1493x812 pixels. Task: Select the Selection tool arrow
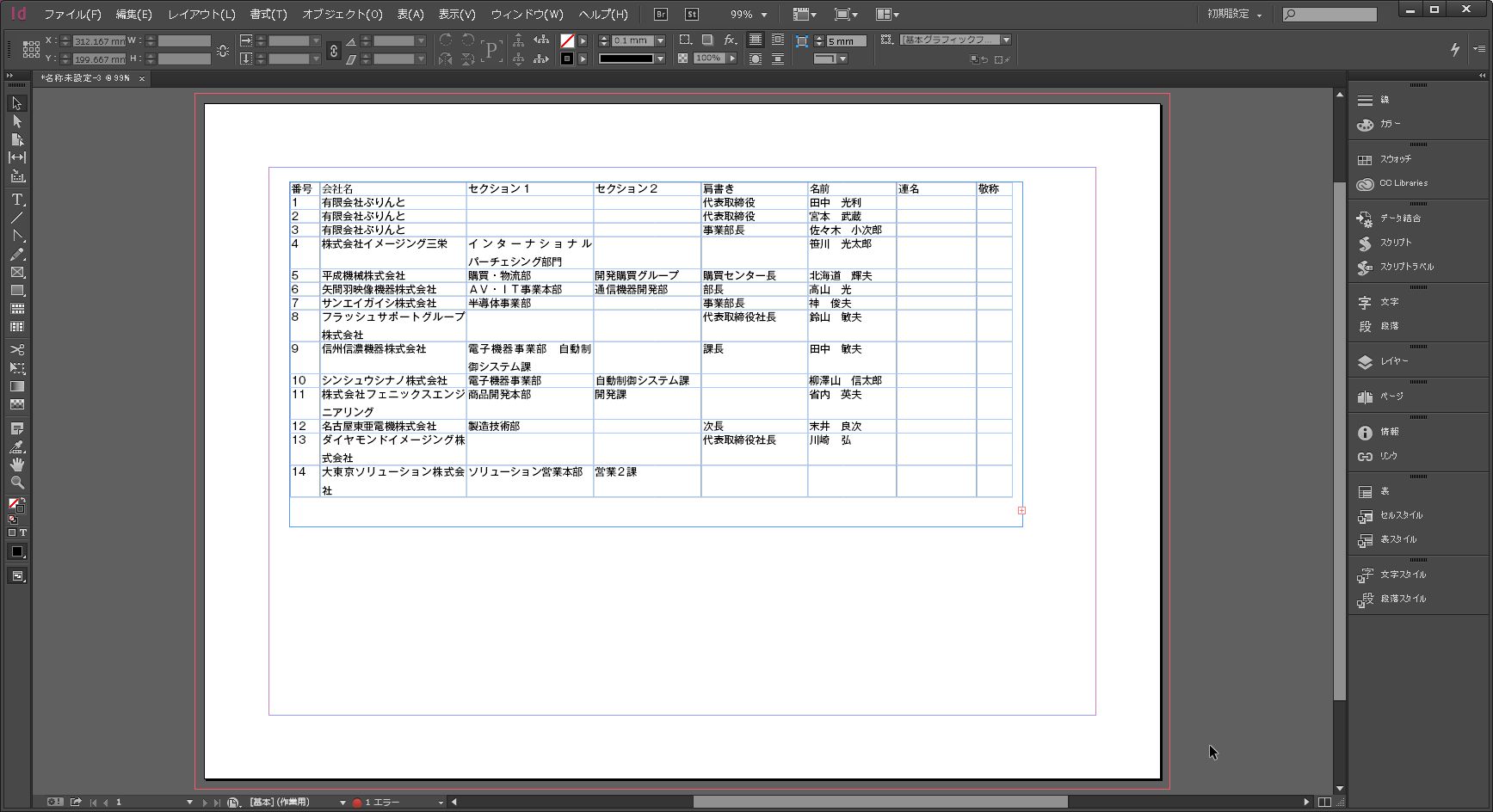click(x=17, y=103)
